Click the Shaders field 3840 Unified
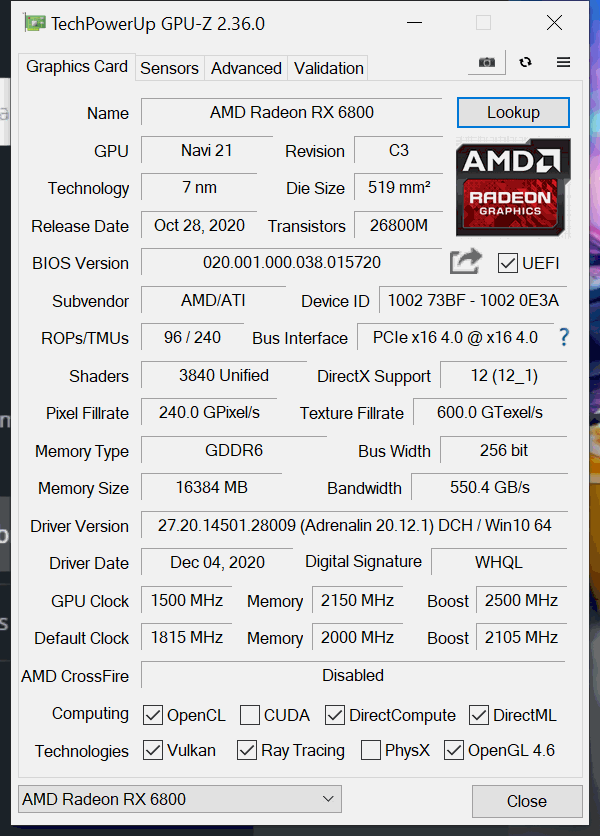The width and height of the screenshot is (600, 836). point(224,375)
